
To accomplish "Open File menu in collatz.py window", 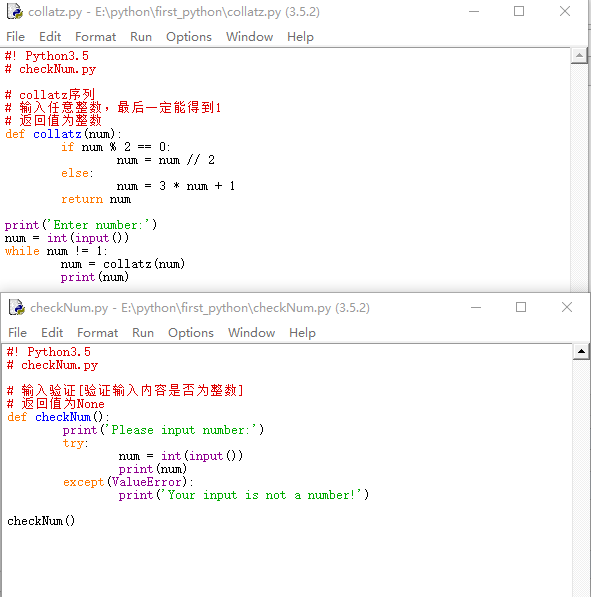I will 16,37.
